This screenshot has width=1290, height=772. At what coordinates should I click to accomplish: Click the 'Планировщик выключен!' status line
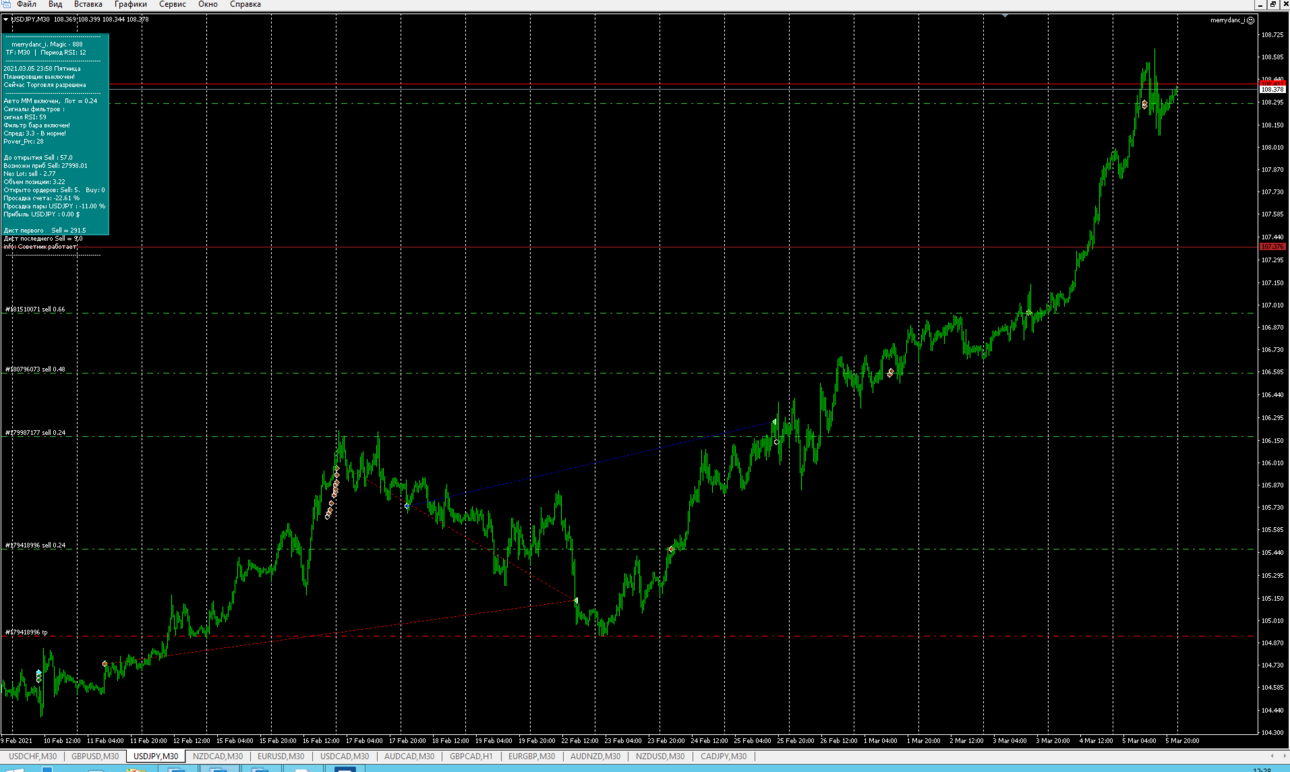click(x=39, y=77)
